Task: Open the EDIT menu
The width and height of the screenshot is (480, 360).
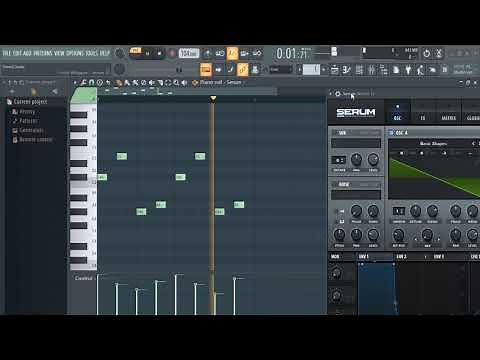Action: coord(17,53)
